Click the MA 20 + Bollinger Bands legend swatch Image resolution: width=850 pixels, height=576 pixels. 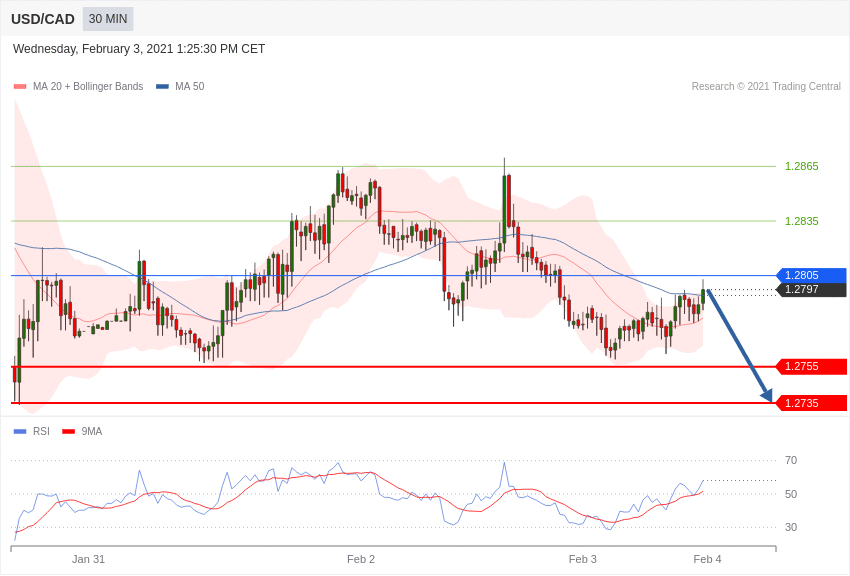(20, 87)
